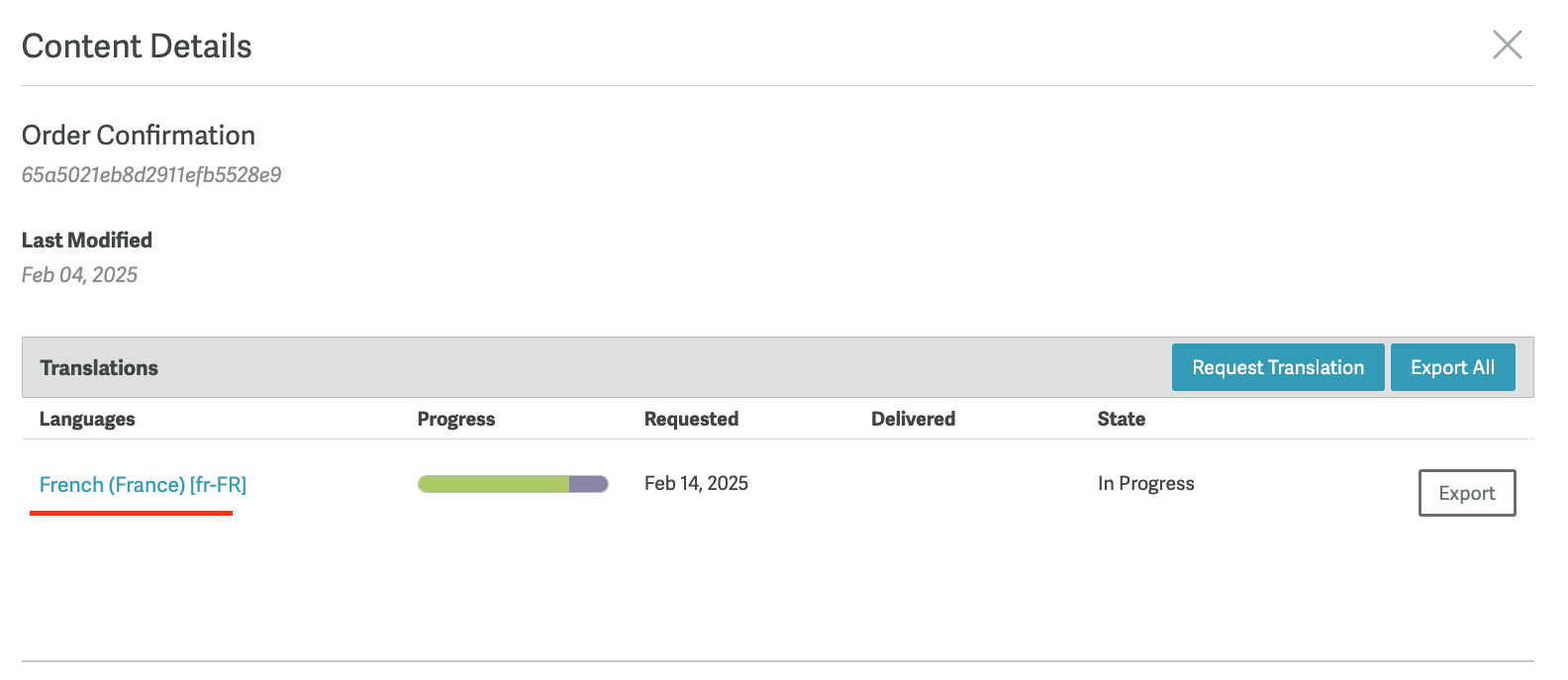Click the green portion of the progress bar

point(493,484)
